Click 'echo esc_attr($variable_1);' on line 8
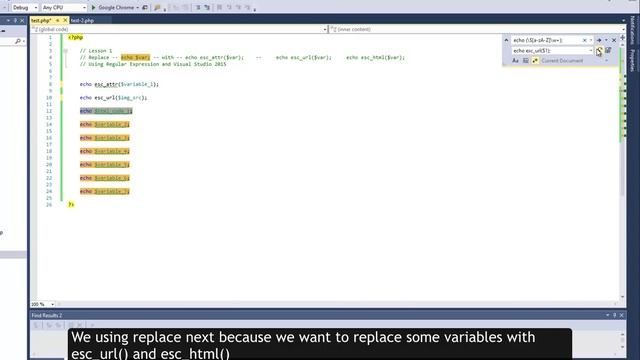The height and width of the screenshot is (360, 640). (x=119, y=84)
